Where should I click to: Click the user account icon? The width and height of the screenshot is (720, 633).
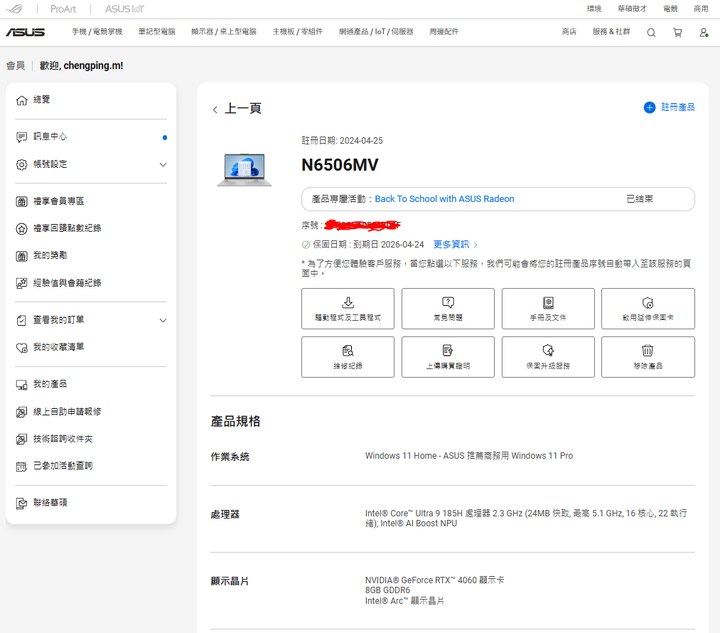(x=703, y=33)
